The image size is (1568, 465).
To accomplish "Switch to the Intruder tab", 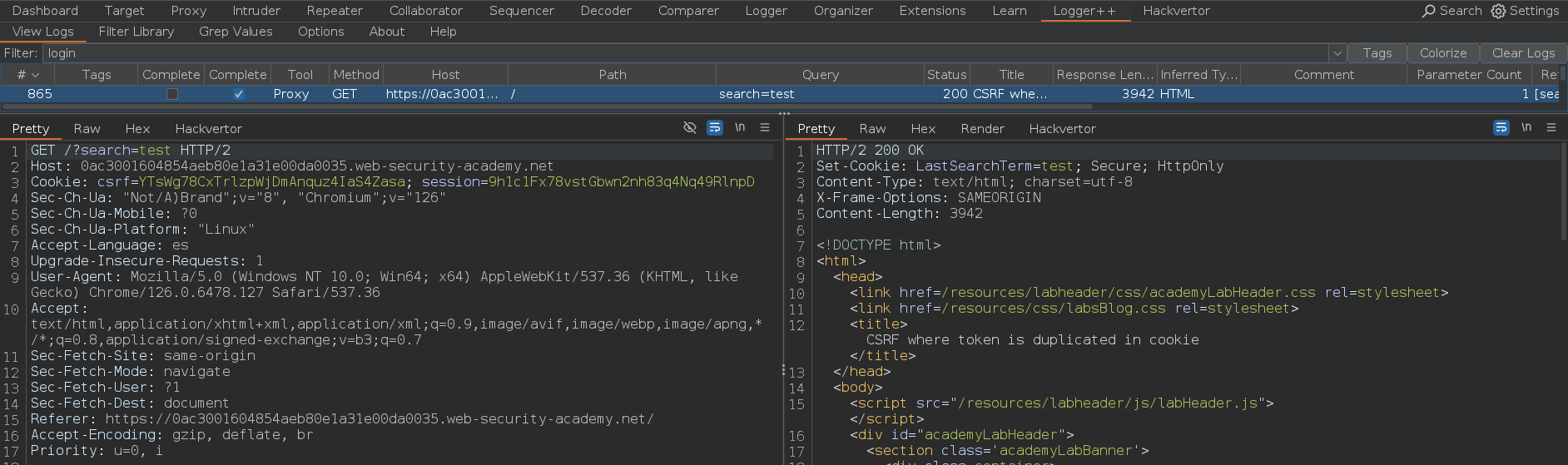I will click(256, 11).
